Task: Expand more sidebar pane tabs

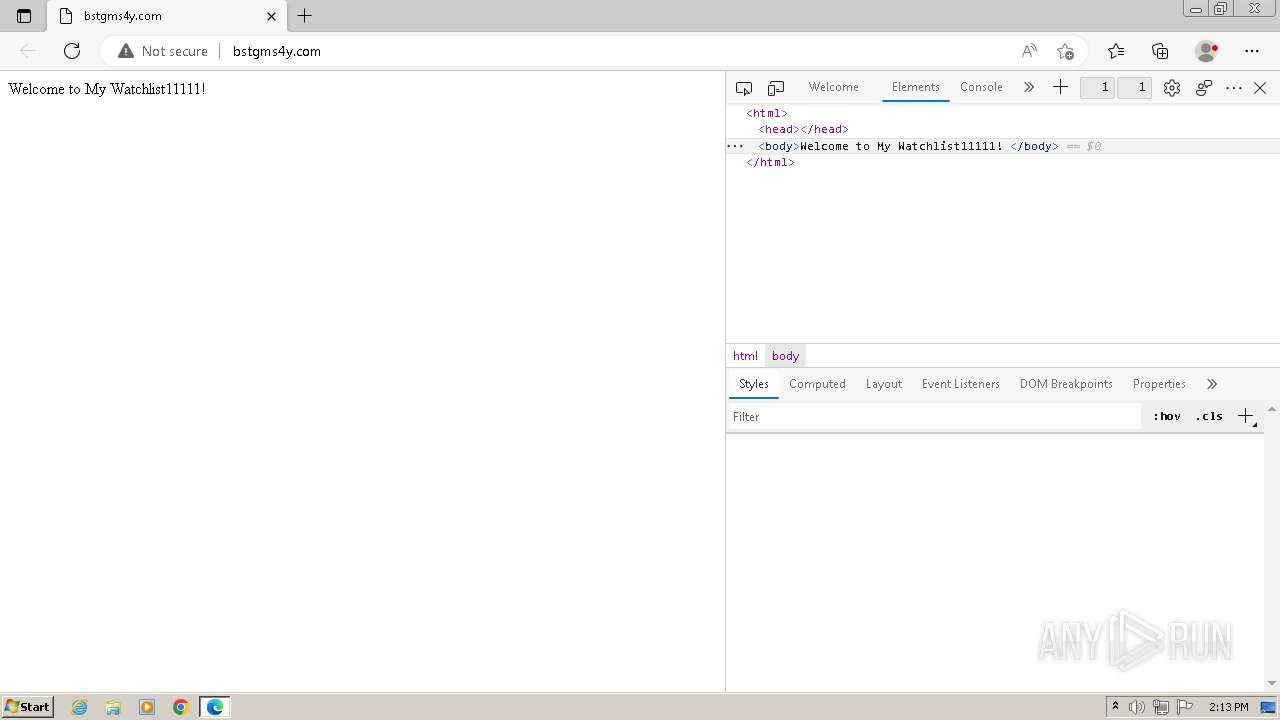Action: [1212, 384]
